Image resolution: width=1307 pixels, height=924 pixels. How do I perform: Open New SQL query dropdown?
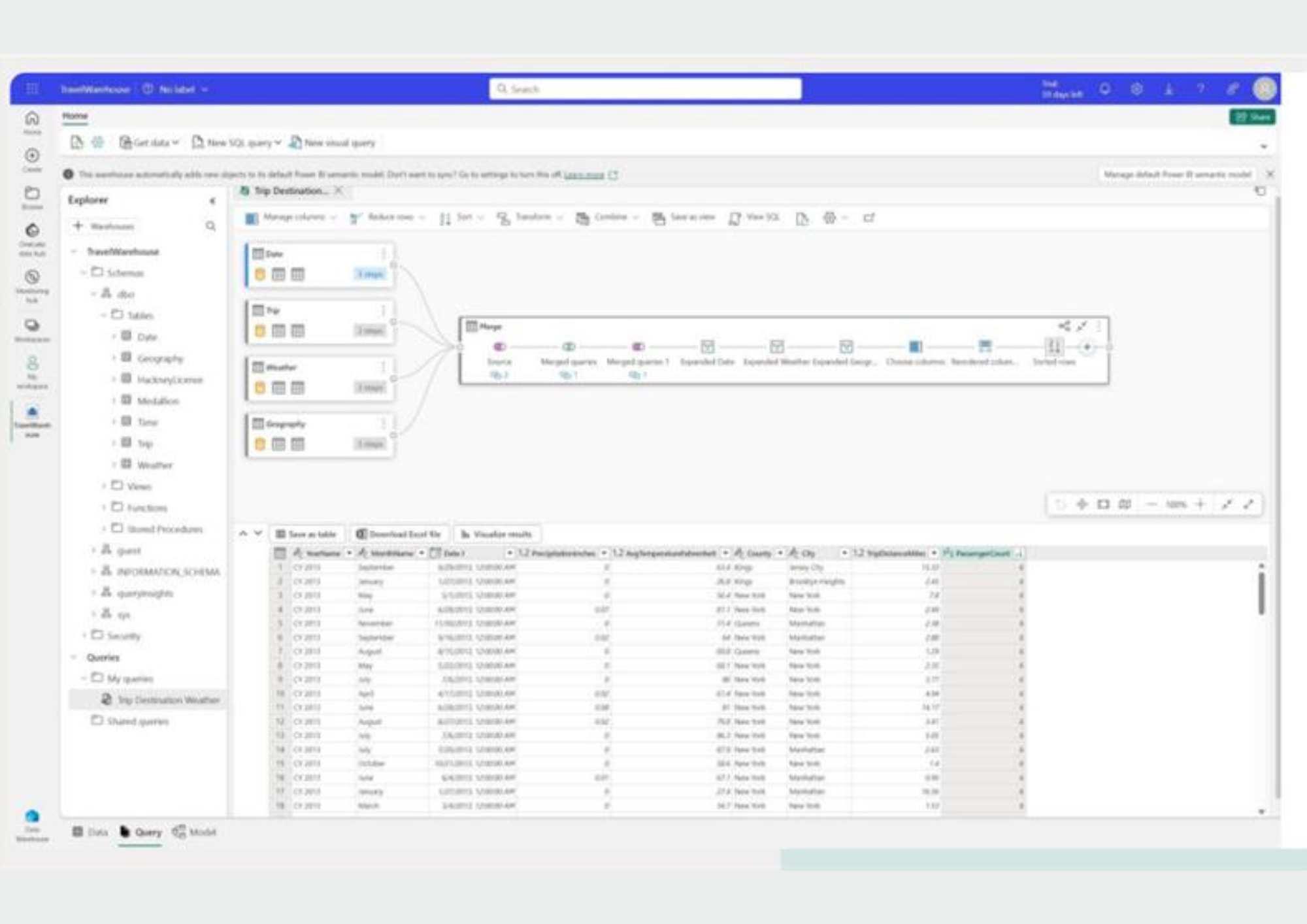click(237, 142)
